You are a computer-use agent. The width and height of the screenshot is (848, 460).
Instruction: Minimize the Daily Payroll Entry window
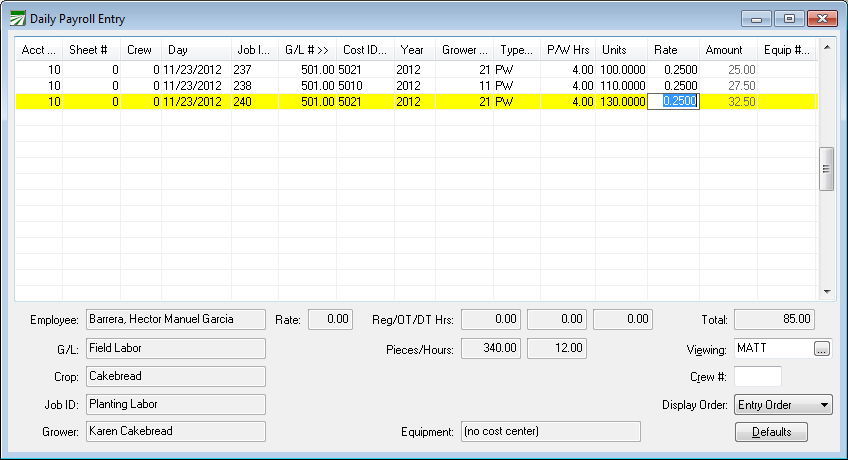tap(759, 19)
